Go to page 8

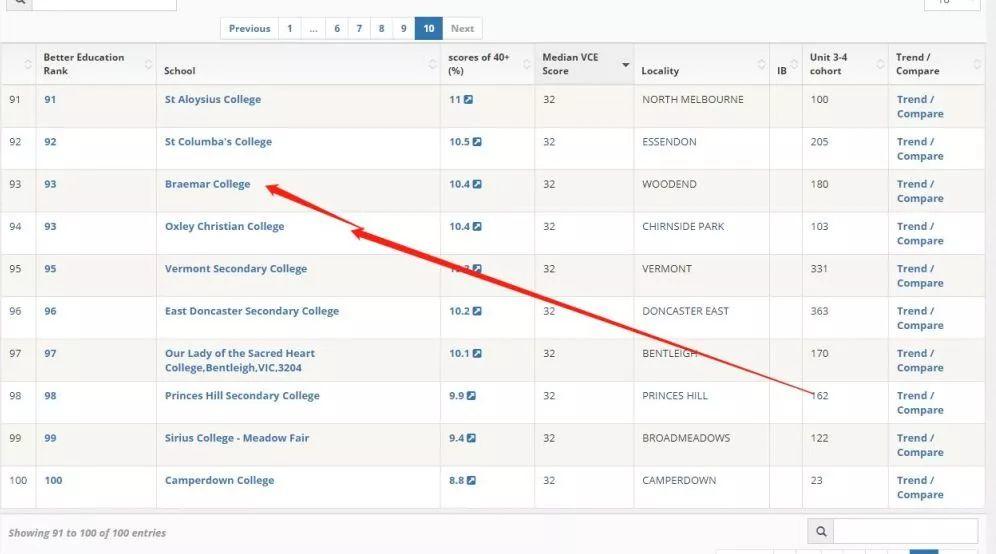(381, 29)
